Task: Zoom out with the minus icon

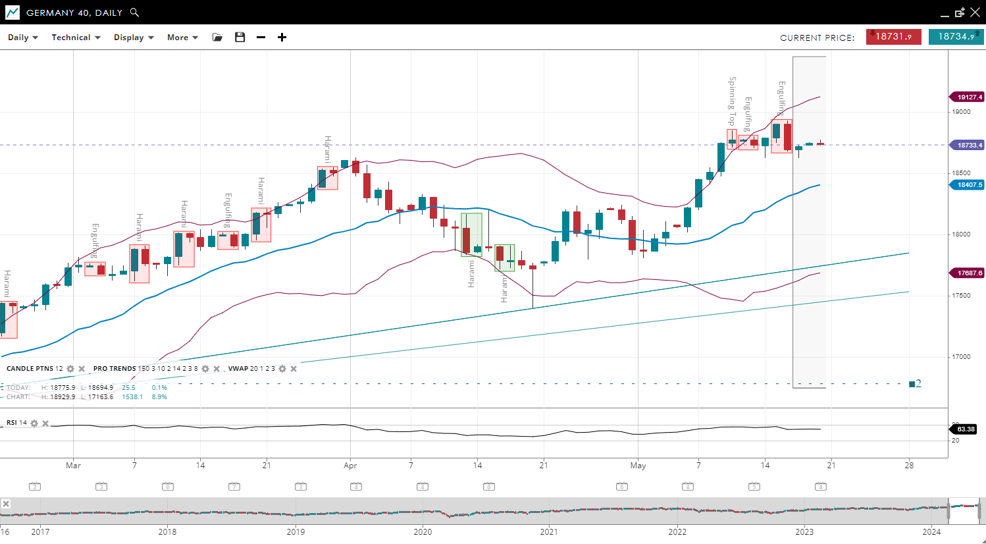Action: (261, 37)
